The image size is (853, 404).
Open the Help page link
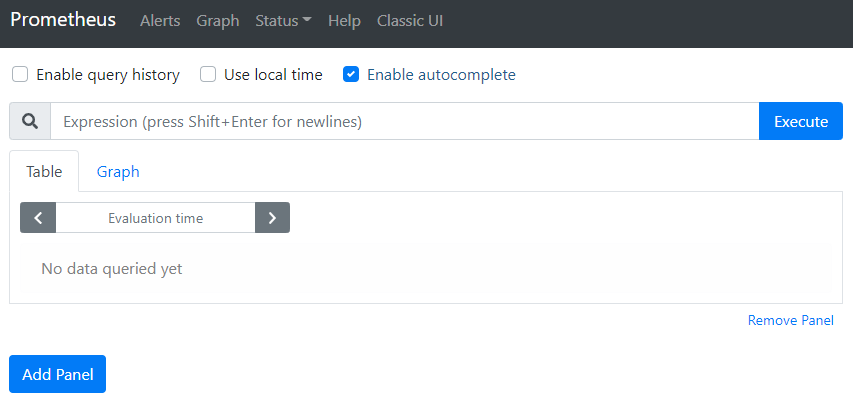tap(344, 21)
